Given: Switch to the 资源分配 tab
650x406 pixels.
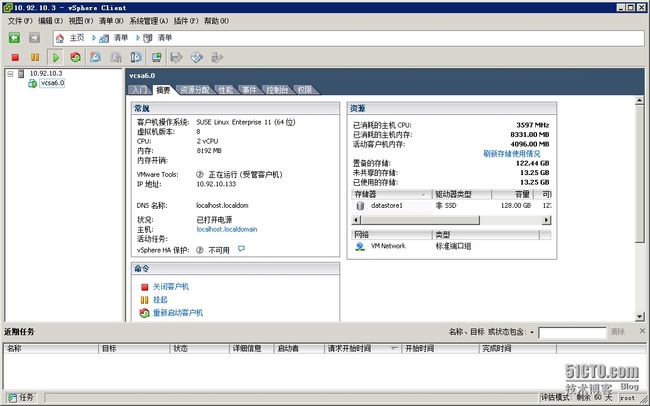Looking at the screenshot, I should pos(195,90).
